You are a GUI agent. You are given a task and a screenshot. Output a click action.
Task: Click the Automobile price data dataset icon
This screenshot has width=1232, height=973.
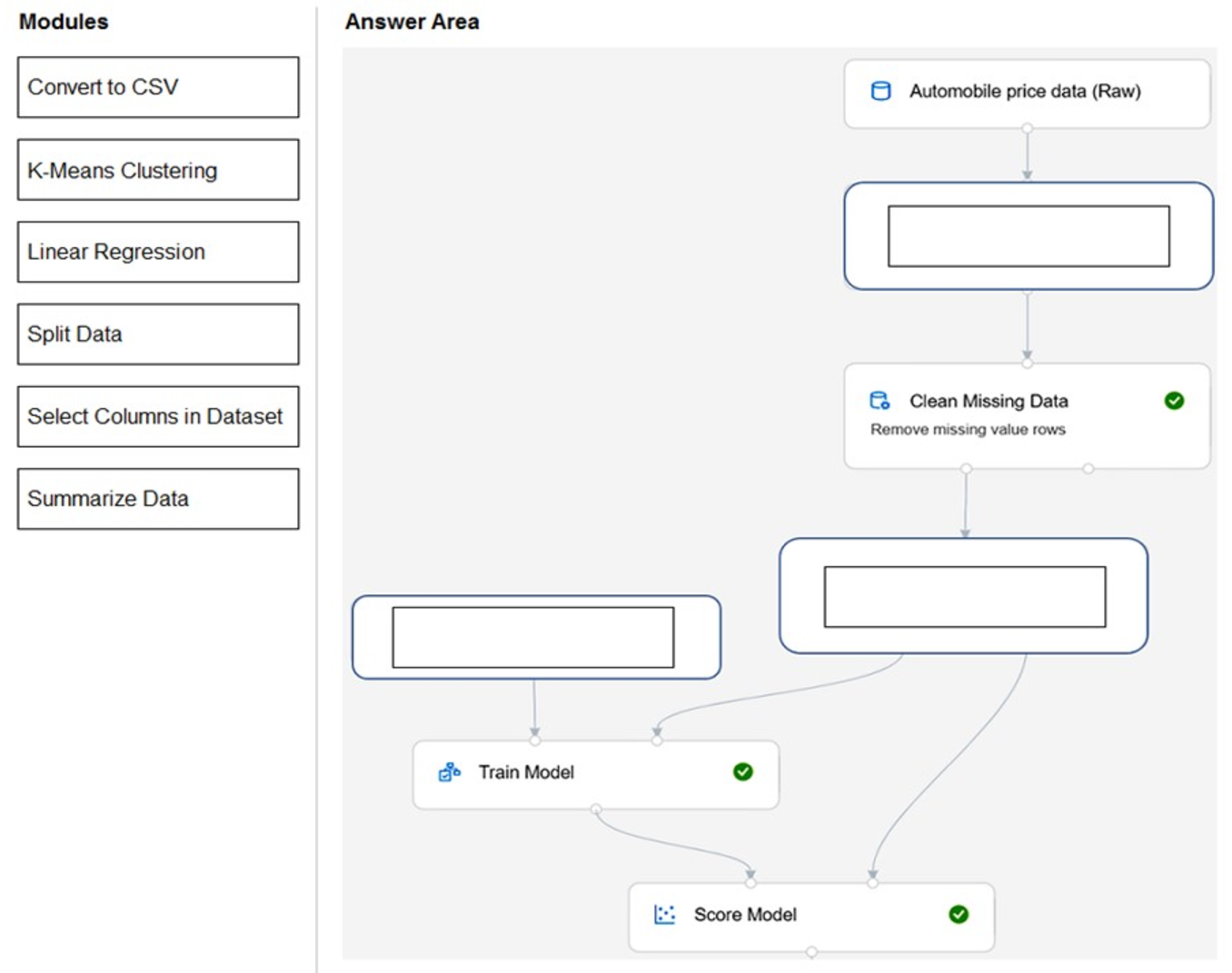coord(880,91)
